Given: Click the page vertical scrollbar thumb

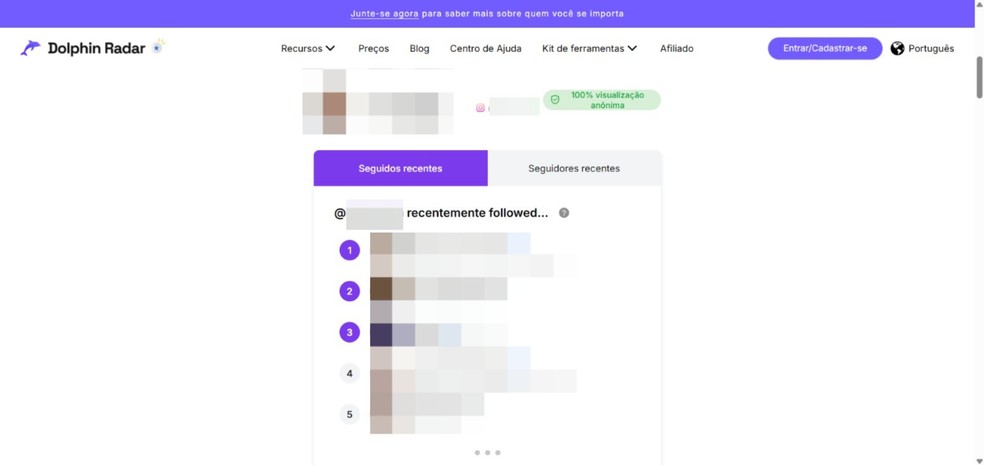Looking at the screenshot, I should (979, 77).
